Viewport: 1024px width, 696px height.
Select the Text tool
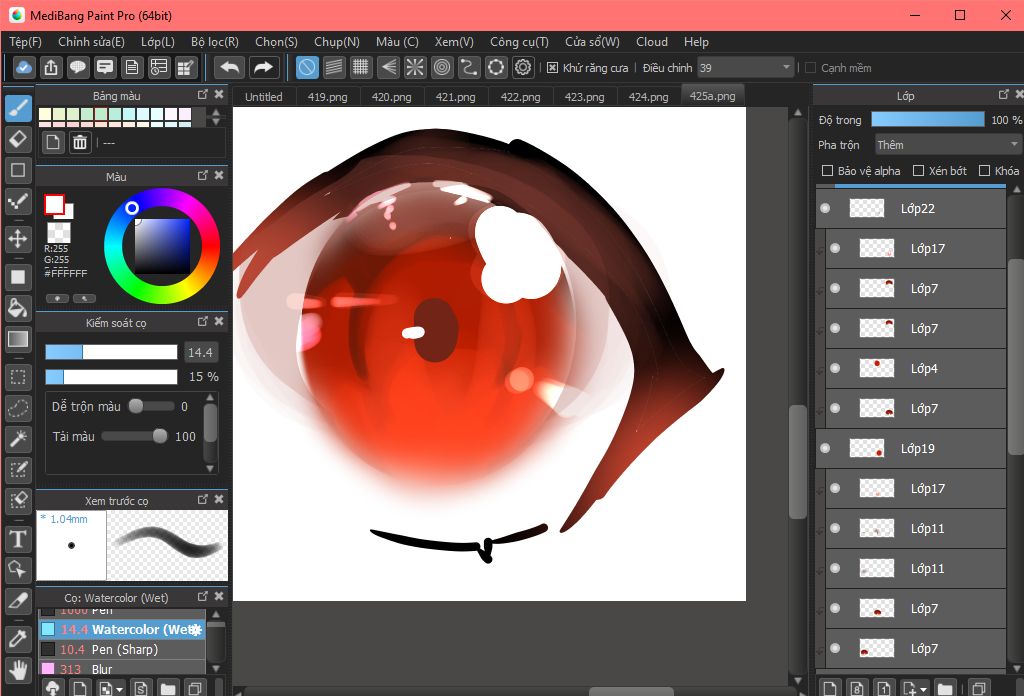[18, 540]
